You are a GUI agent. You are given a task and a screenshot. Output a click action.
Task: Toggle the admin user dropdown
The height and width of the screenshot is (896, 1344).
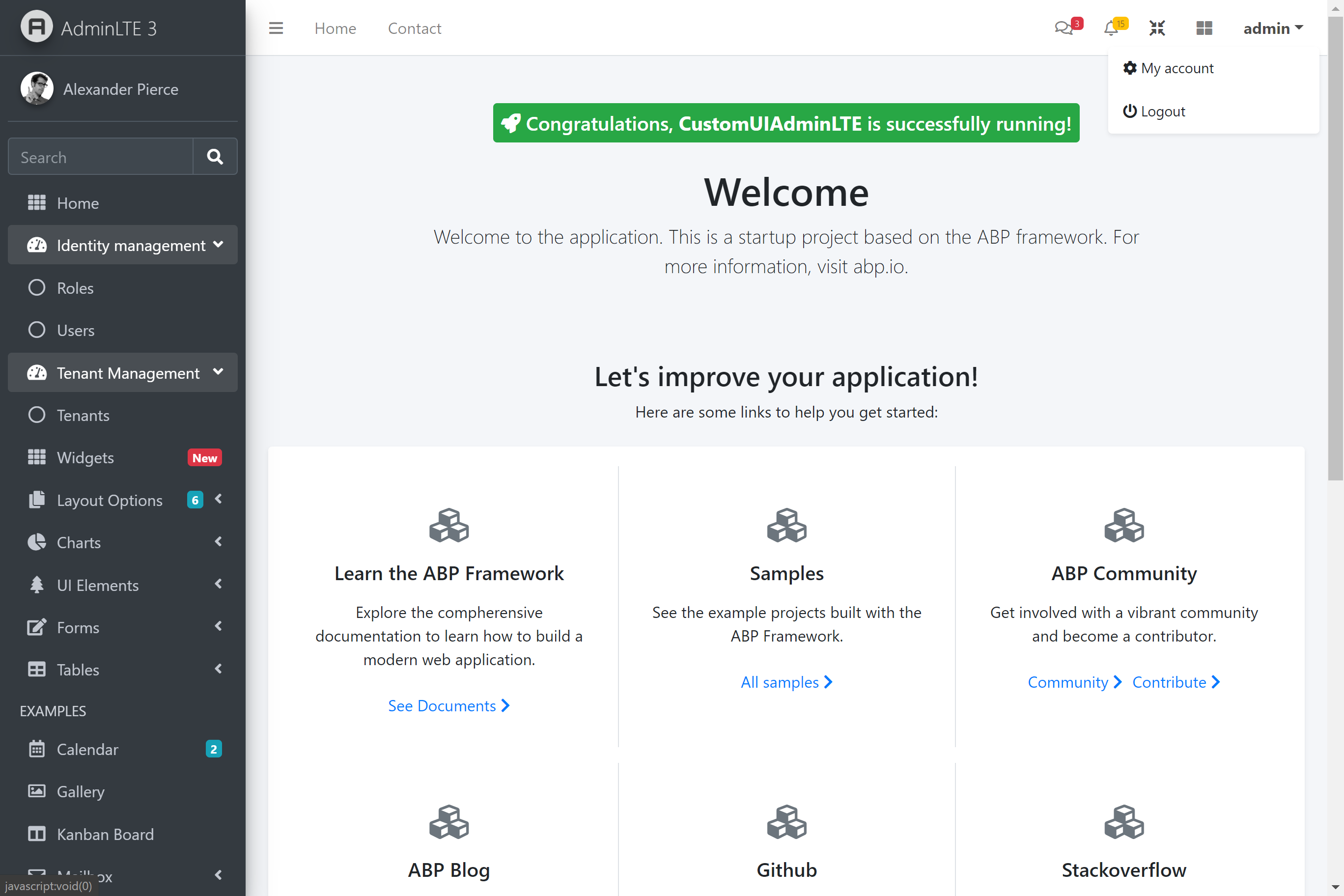point(1273,28)
